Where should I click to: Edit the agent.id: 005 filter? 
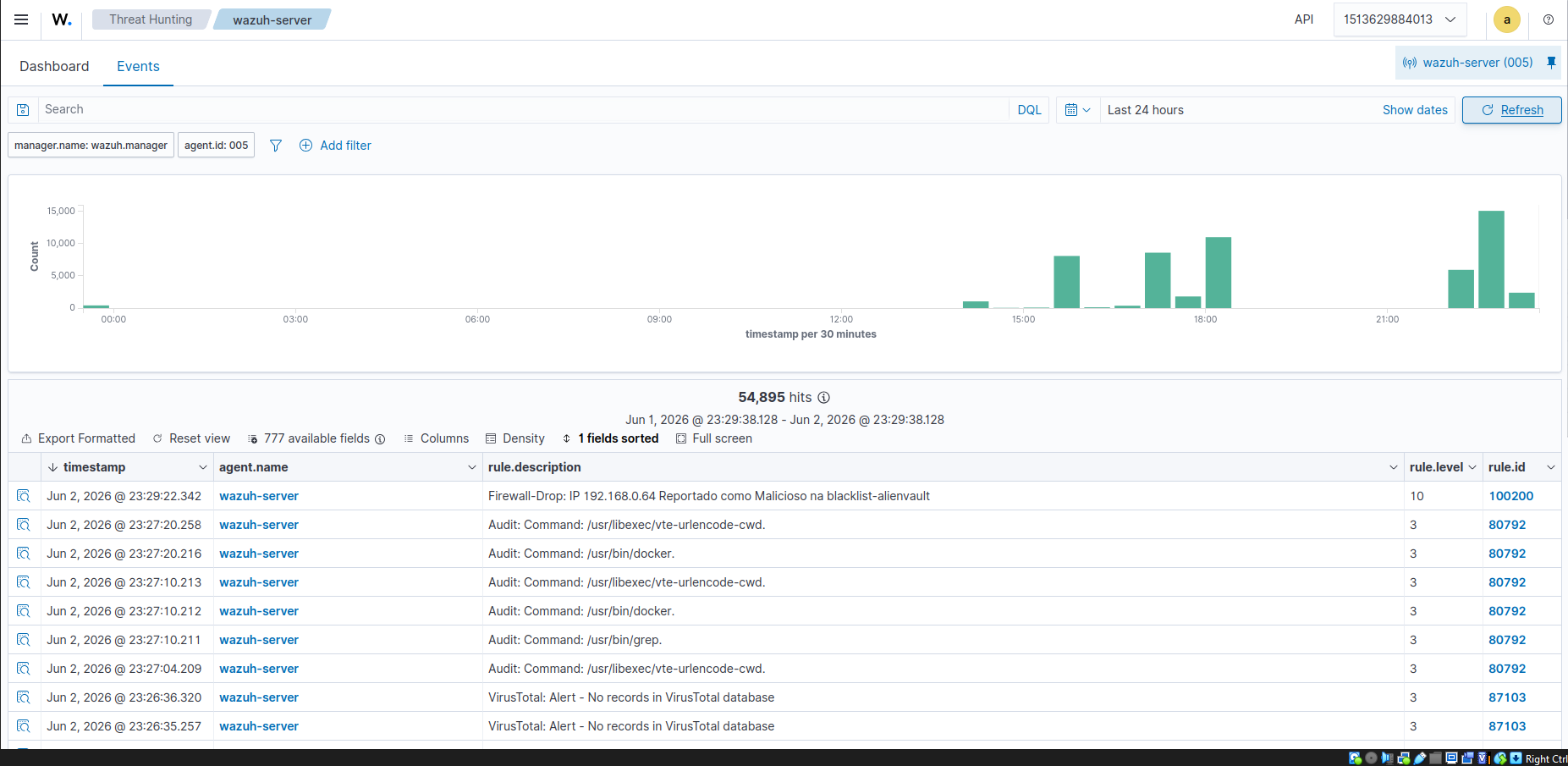(217, 146)
